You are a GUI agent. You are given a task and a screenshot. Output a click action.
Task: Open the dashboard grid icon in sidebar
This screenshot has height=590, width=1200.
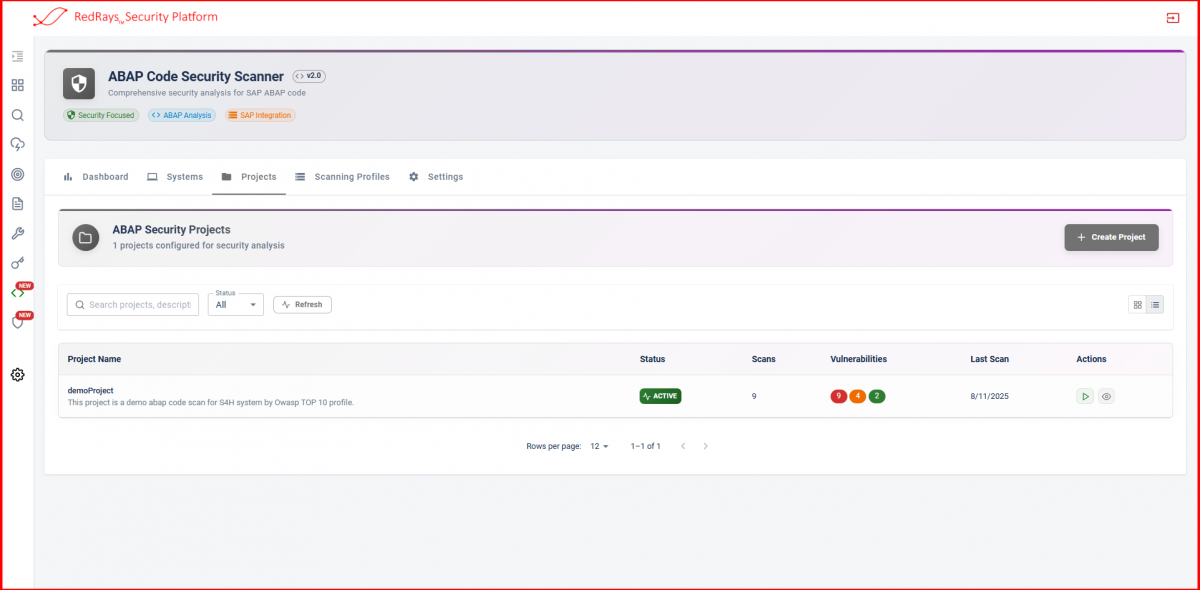(17, 86)
